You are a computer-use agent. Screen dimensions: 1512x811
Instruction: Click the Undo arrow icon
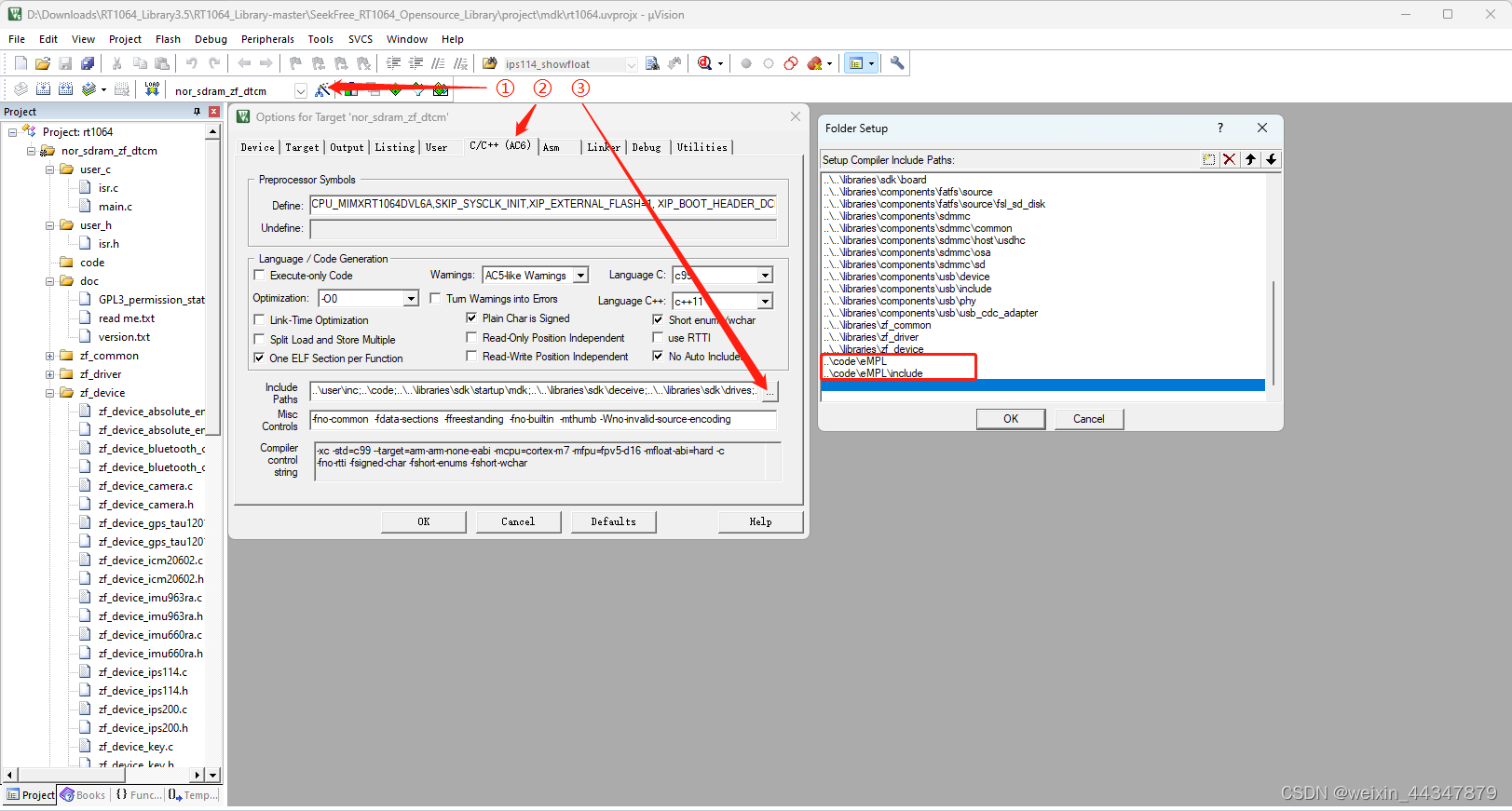point(191,63)
